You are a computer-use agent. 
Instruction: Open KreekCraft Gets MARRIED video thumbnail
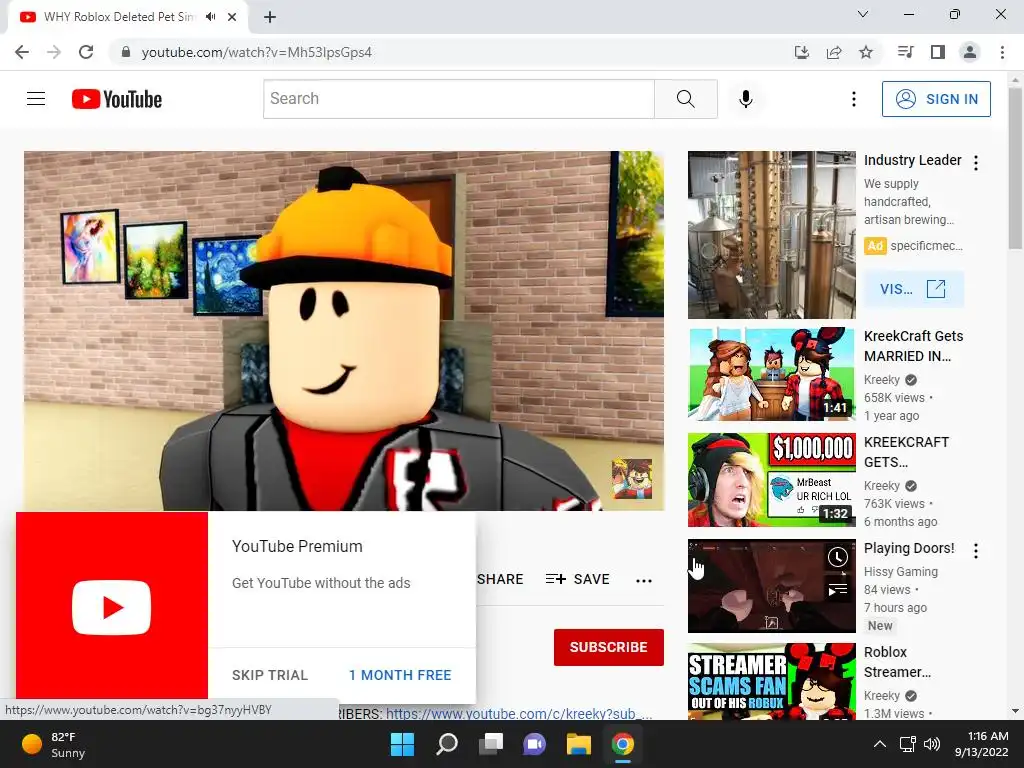[772, 374]
